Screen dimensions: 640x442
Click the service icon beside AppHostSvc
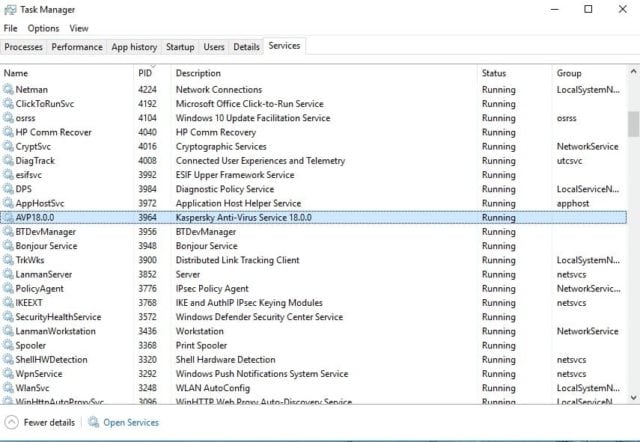(8, 203)
